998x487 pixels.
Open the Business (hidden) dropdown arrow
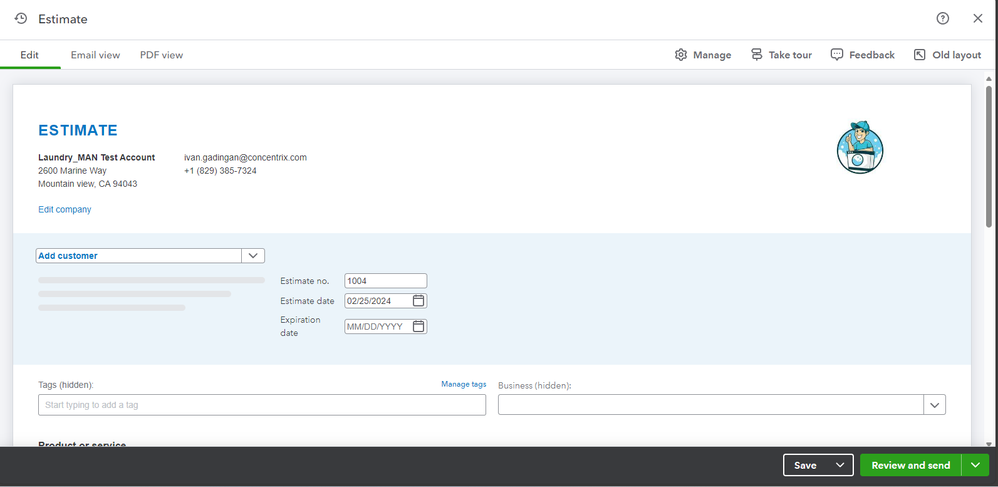pyautogui.click(x=934, y=405)
